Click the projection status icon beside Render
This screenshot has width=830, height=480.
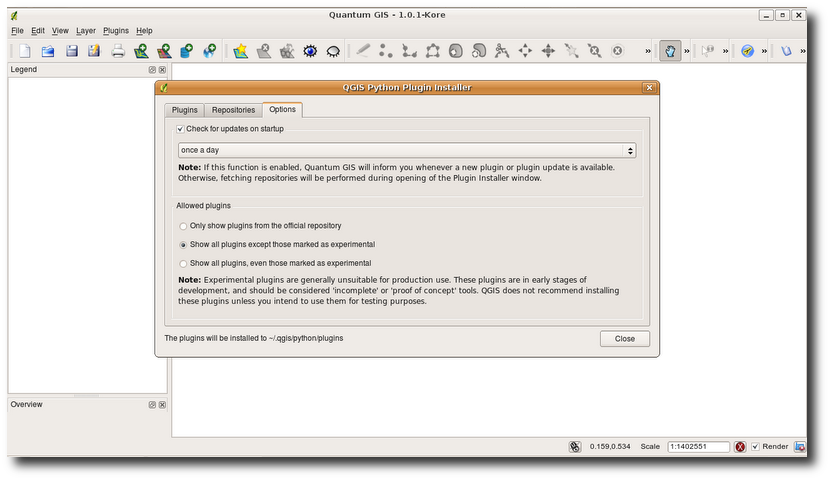pos(800,447)
